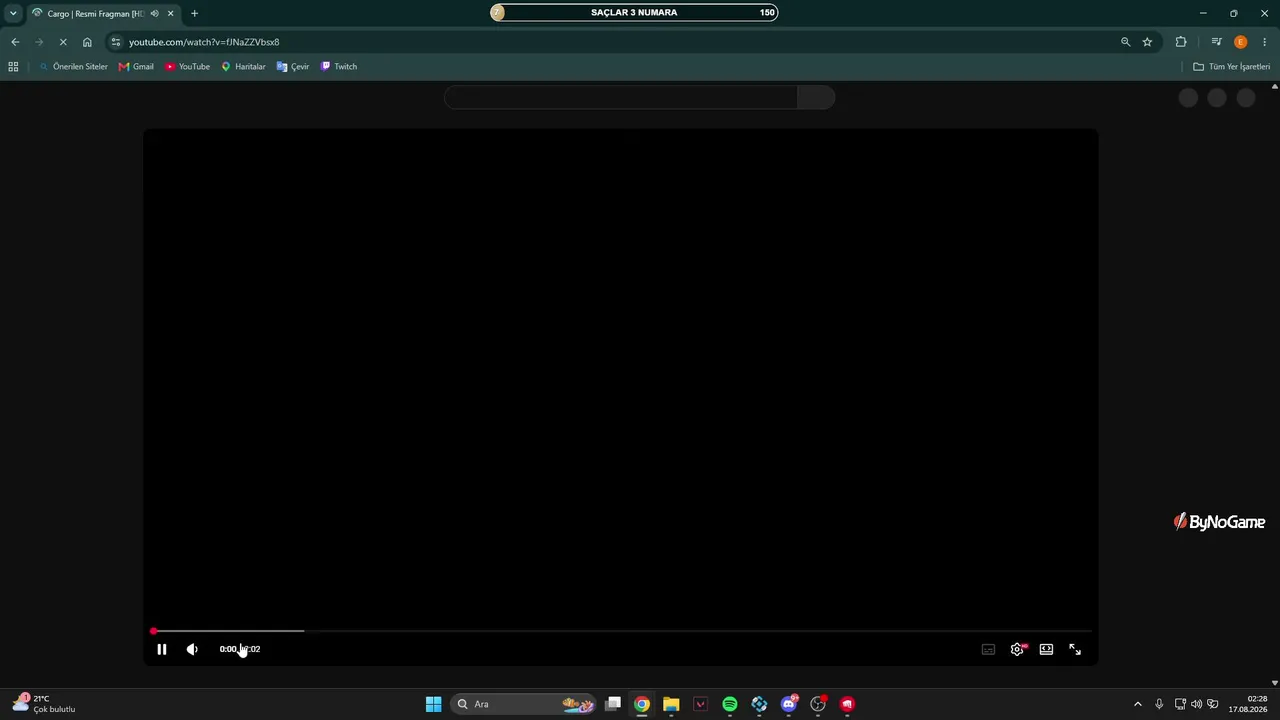This screenshot has width=1280, height=720.
Task: Open the weather widget showing 21°C
Action: 44,704
